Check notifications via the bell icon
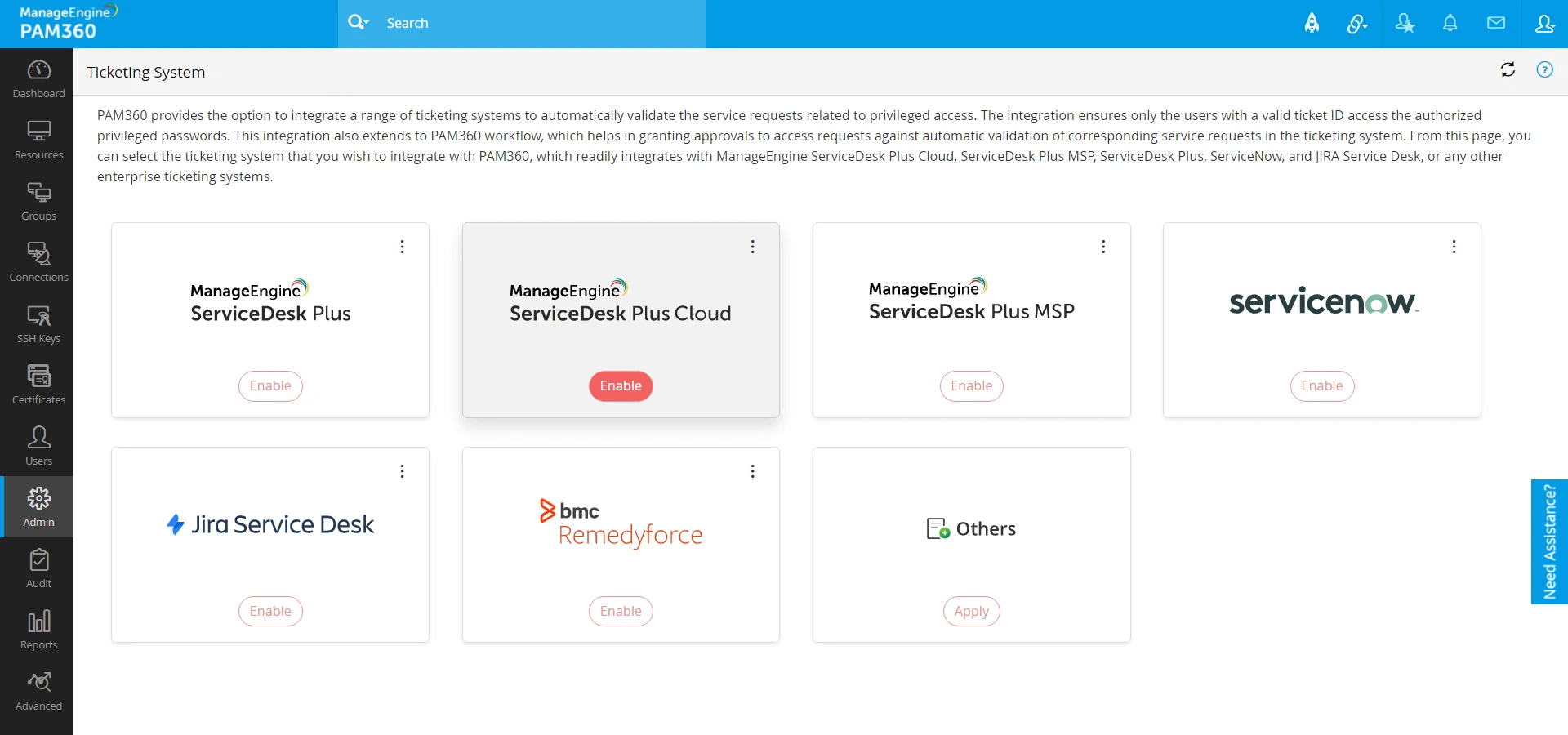 pos(1450,23)
